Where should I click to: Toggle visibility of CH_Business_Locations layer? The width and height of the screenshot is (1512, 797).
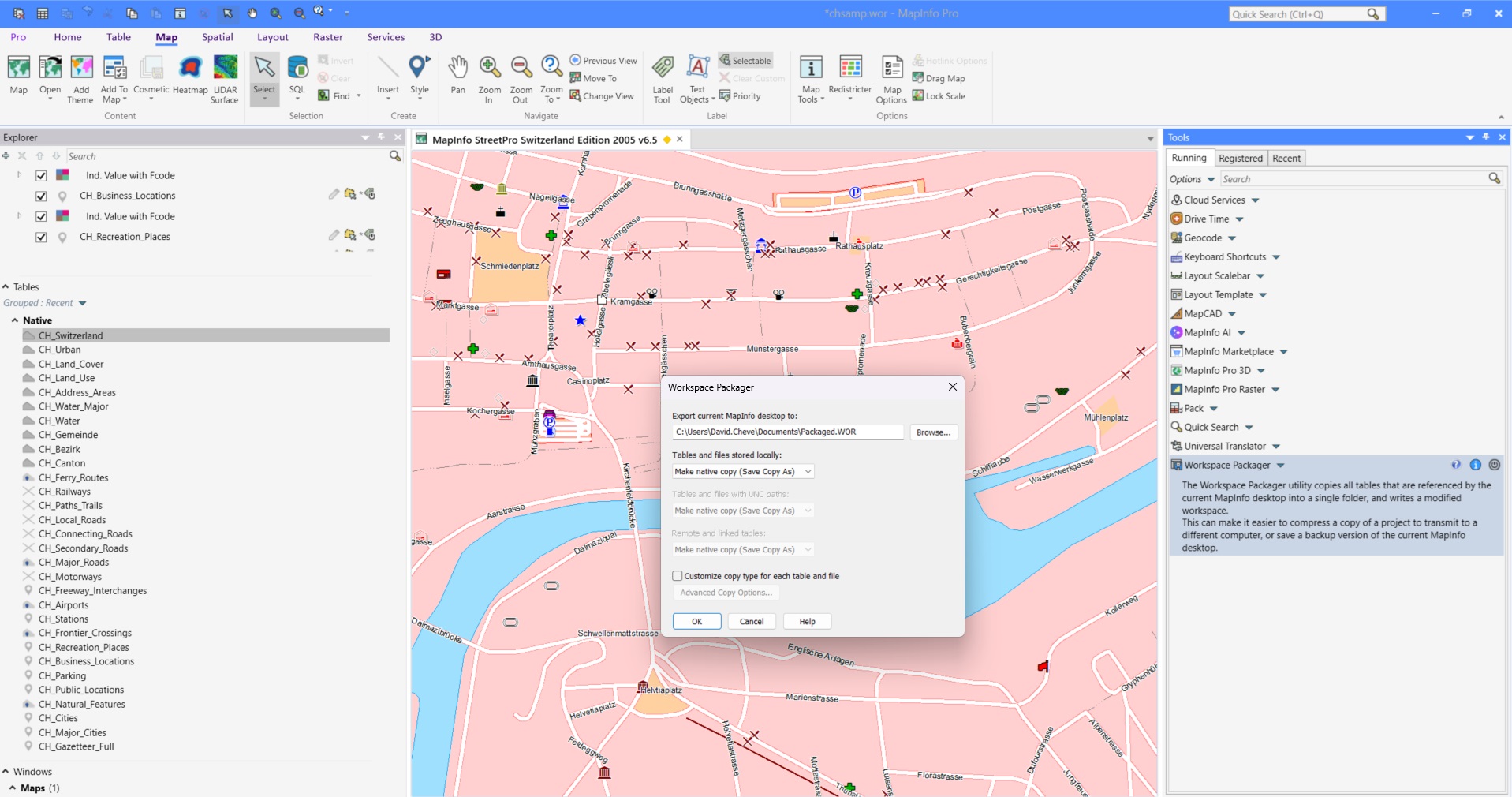click(41, 196)
